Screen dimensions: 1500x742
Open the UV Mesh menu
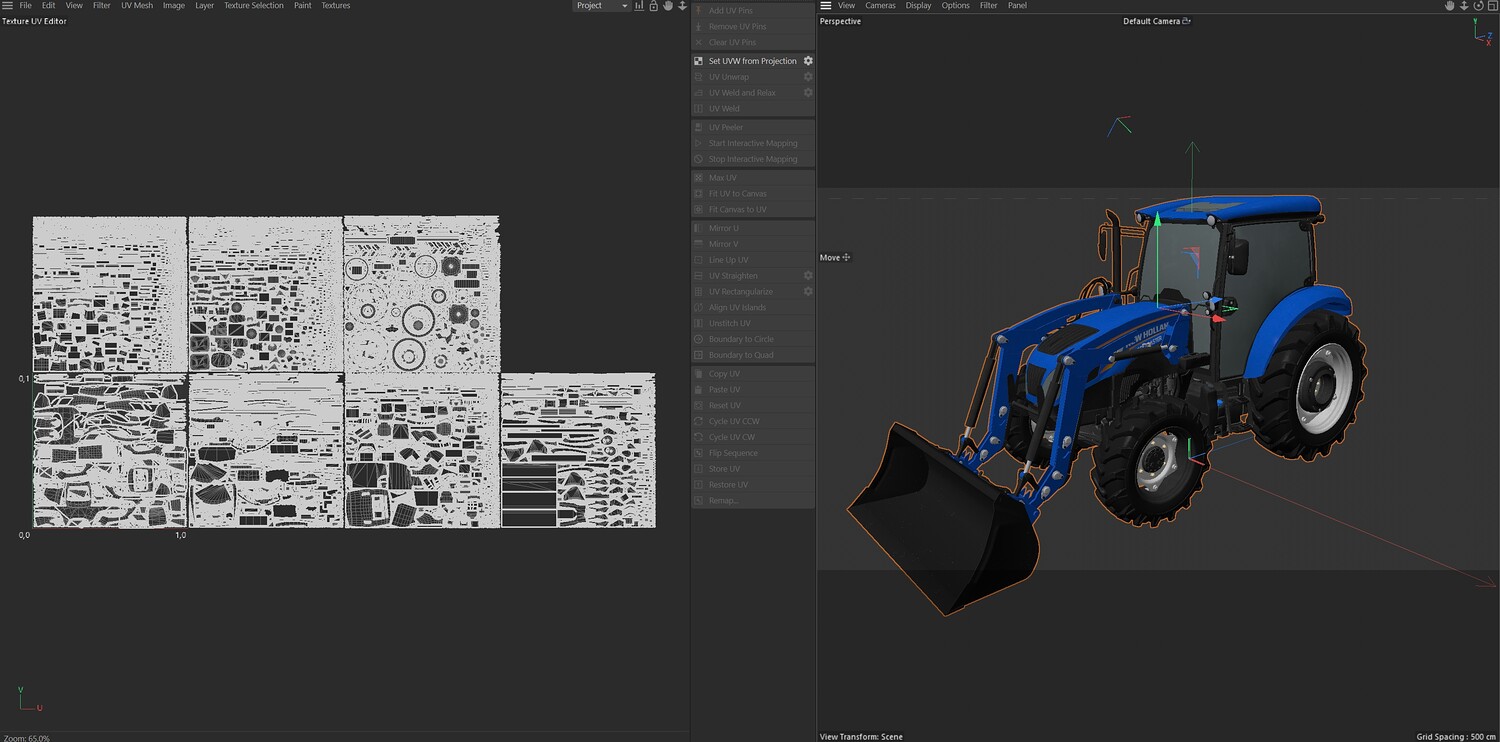(137, 6)
